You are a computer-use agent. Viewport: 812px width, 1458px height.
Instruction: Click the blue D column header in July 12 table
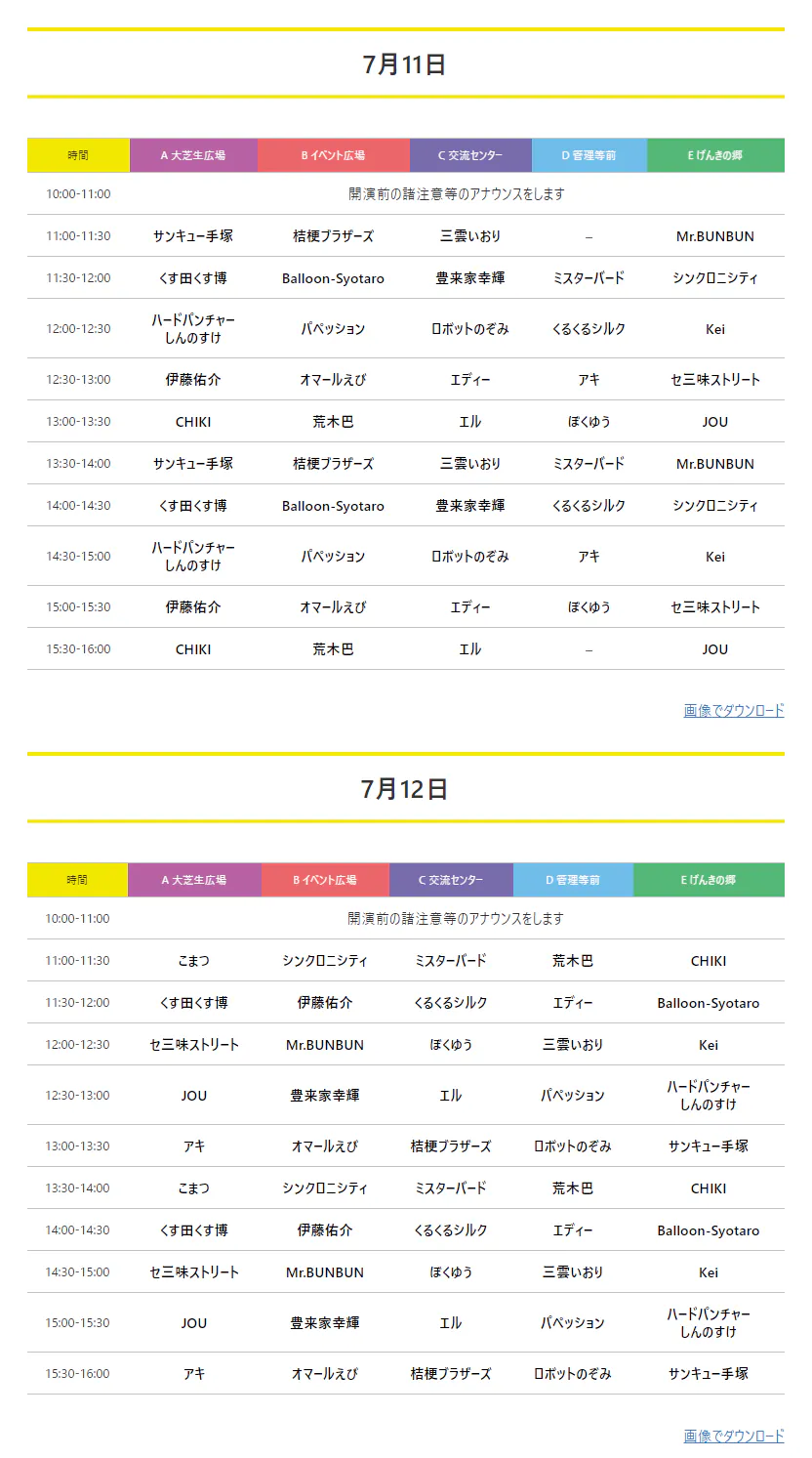pyautogui.click(x=573, y=880)
